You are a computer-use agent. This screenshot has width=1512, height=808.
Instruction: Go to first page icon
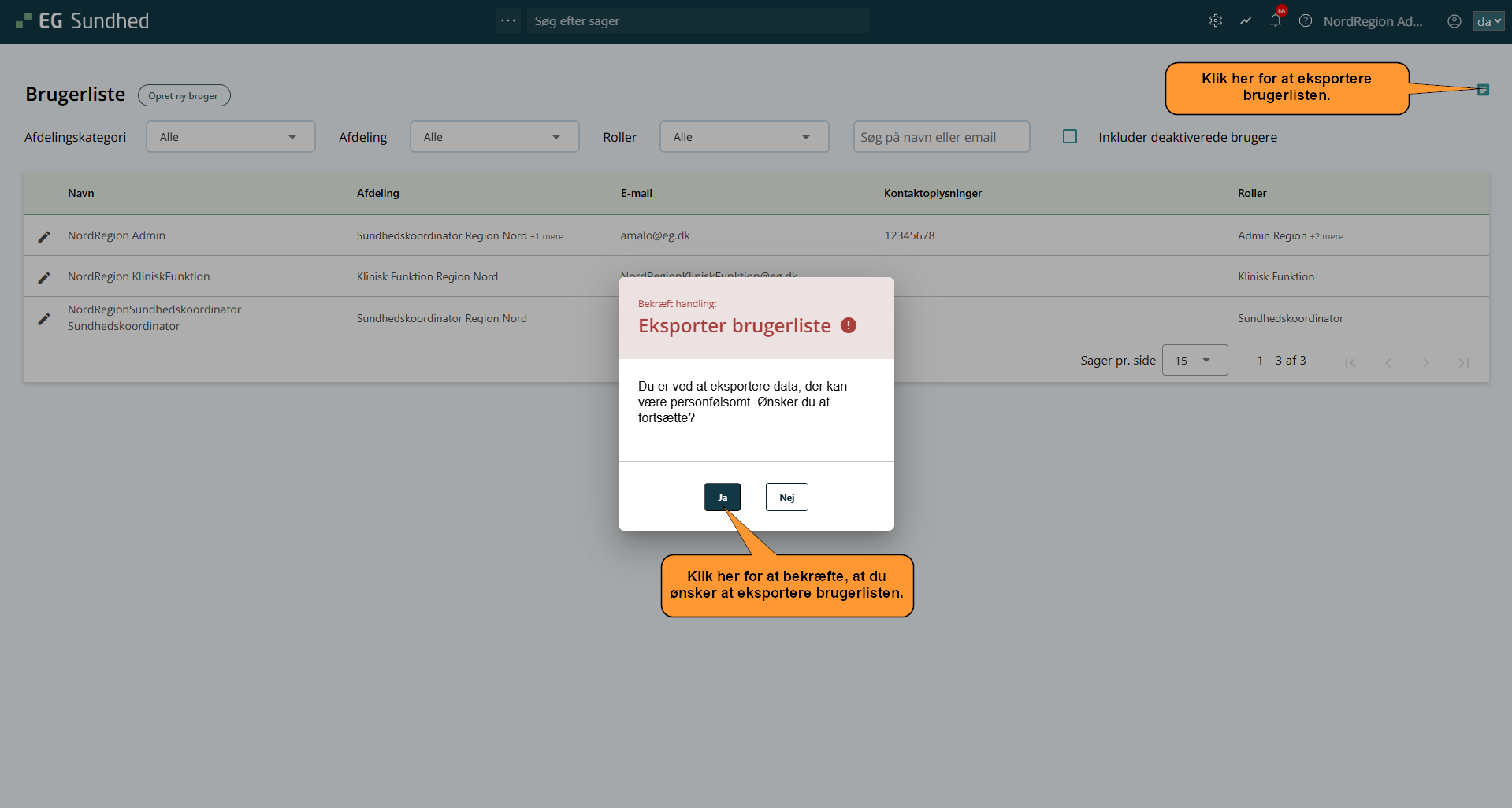click(x=1350, y=362)
